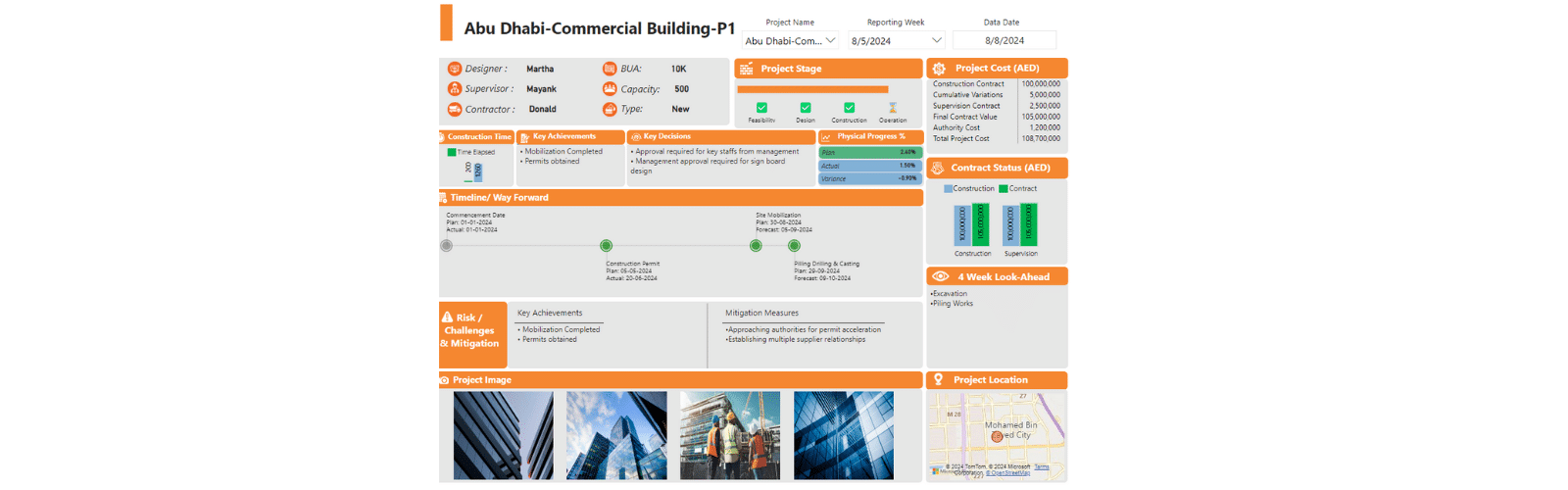Image resolution: width=1568 pixels, height=490 pixels.
Task: Click the Project Stage brick-wall icon
Action: (x=747, y=69)
